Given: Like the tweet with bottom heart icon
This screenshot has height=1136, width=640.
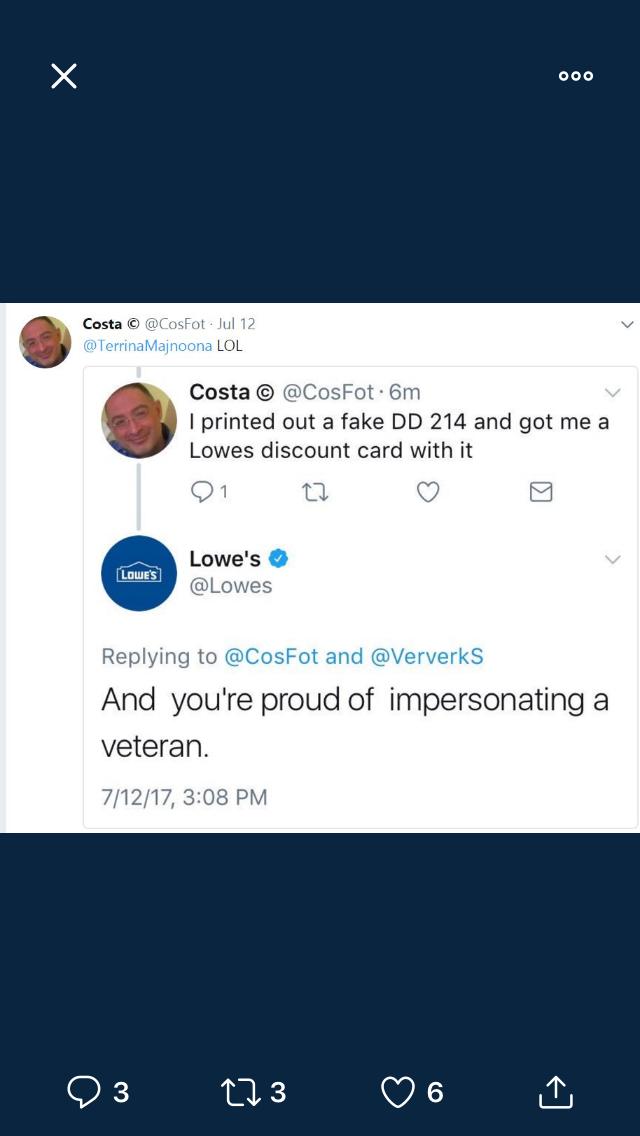Looking at the screenshot, I should pyautogui.click(x=398, y=1092).
